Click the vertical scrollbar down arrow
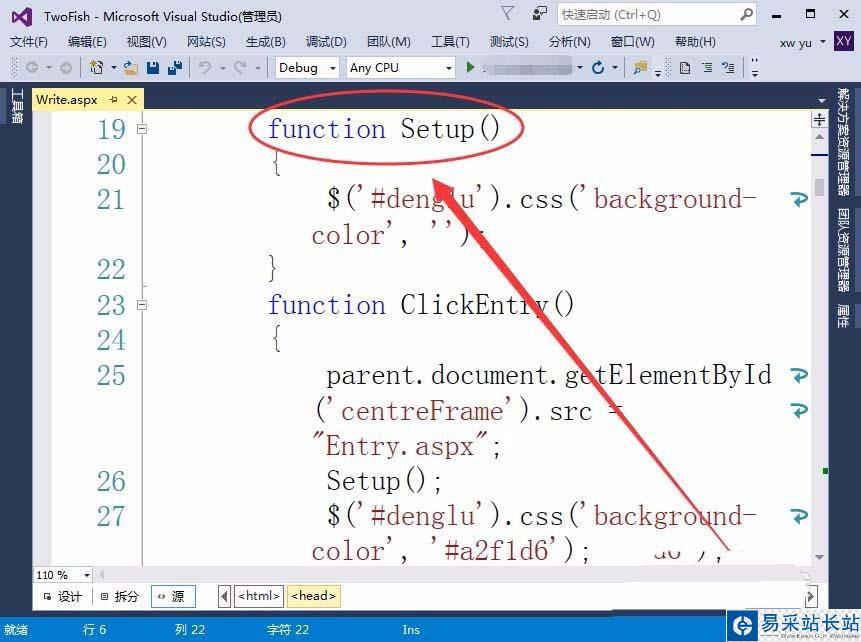 (819, 557)
